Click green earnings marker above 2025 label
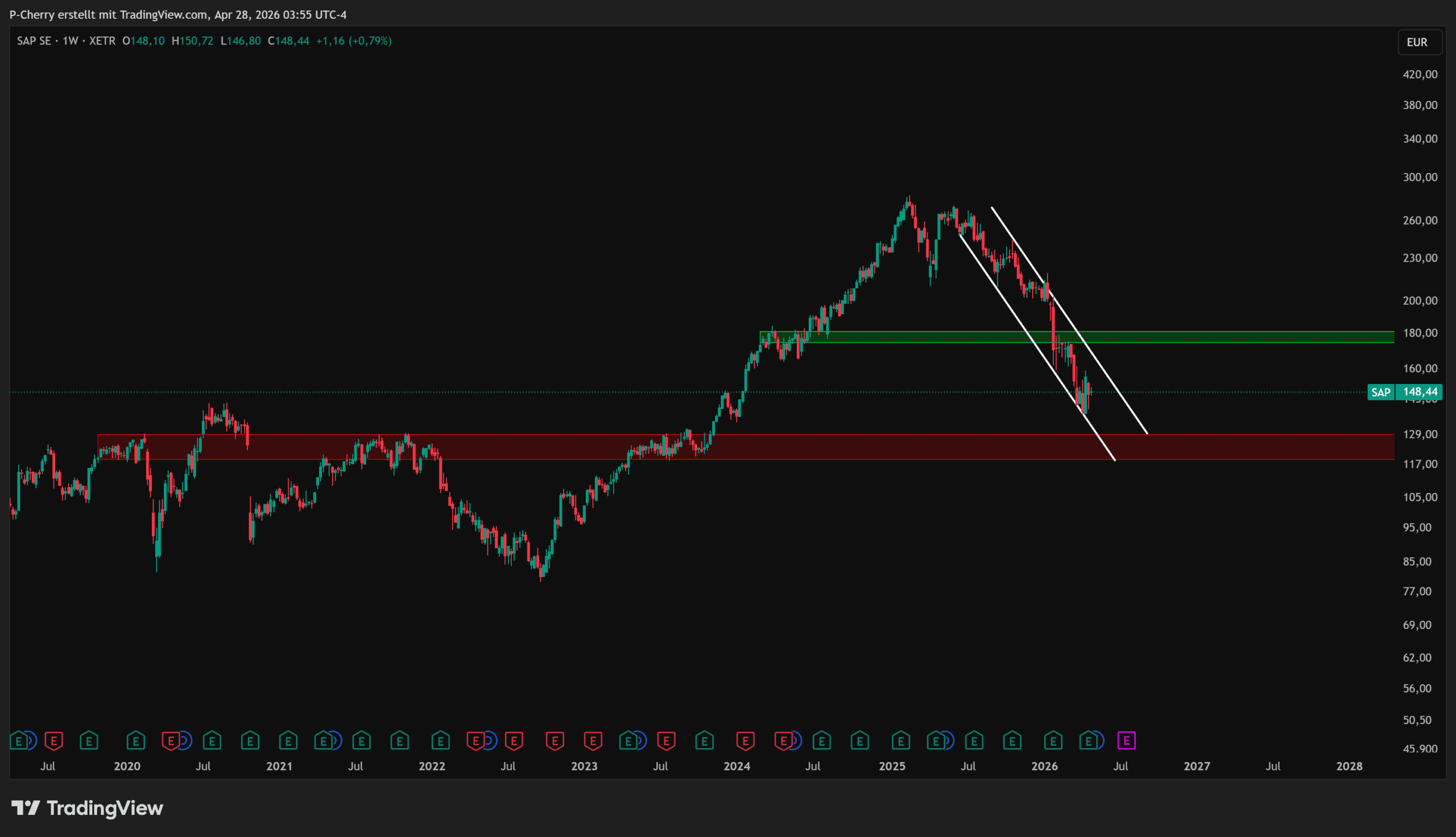 pos(901,740)
